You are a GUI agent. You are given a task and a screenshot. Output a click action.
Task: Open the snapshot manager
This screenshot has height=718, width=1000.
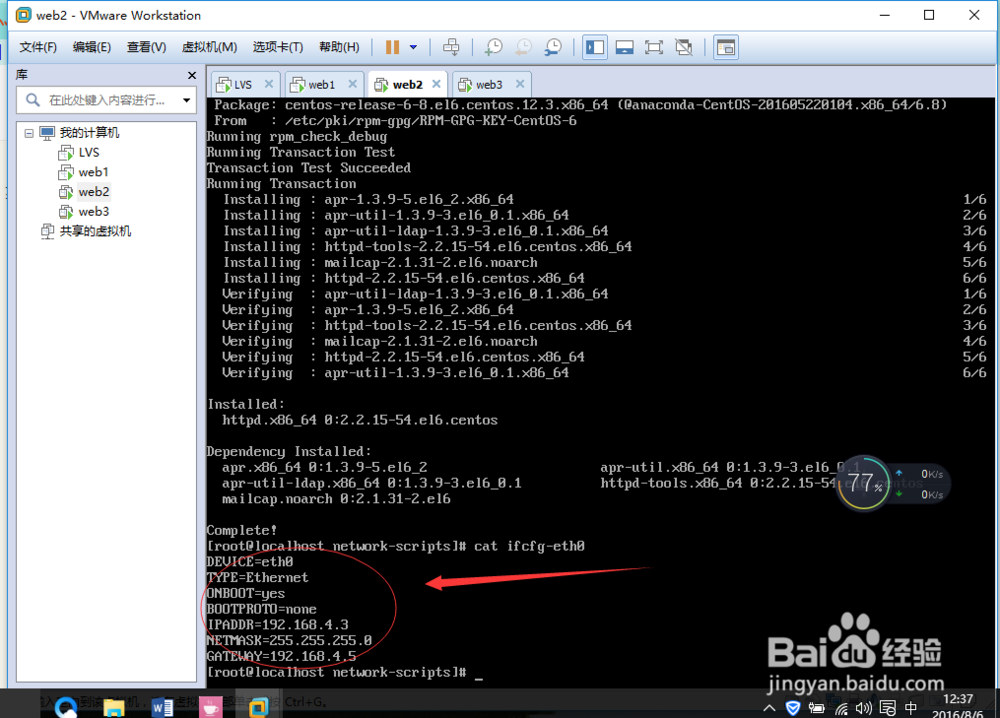pyautogui.click(x=553, y=47)
